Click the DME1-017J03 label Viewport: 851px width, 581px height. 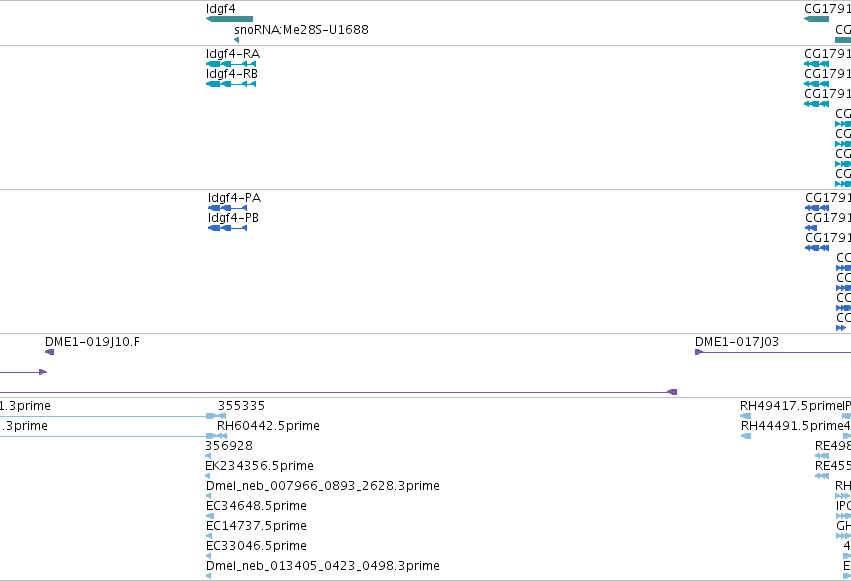click(737, 342)
